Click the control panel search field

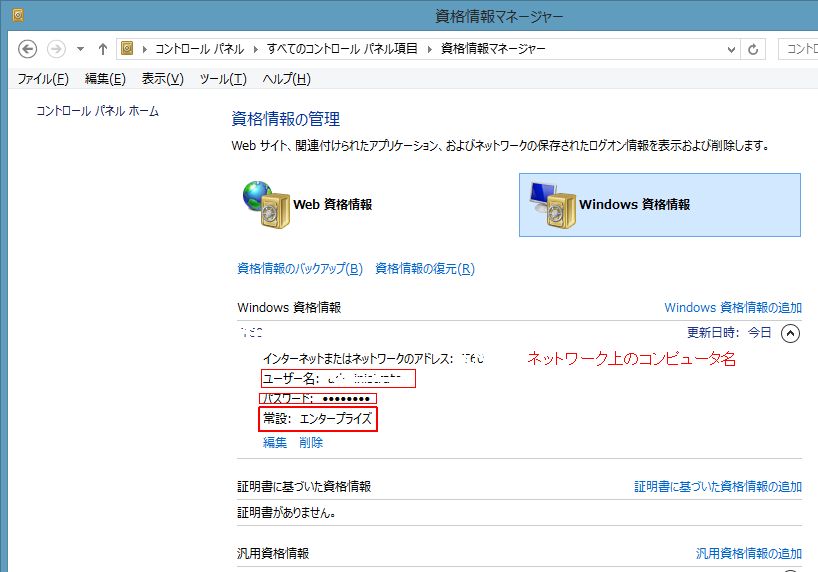(800, 49)
